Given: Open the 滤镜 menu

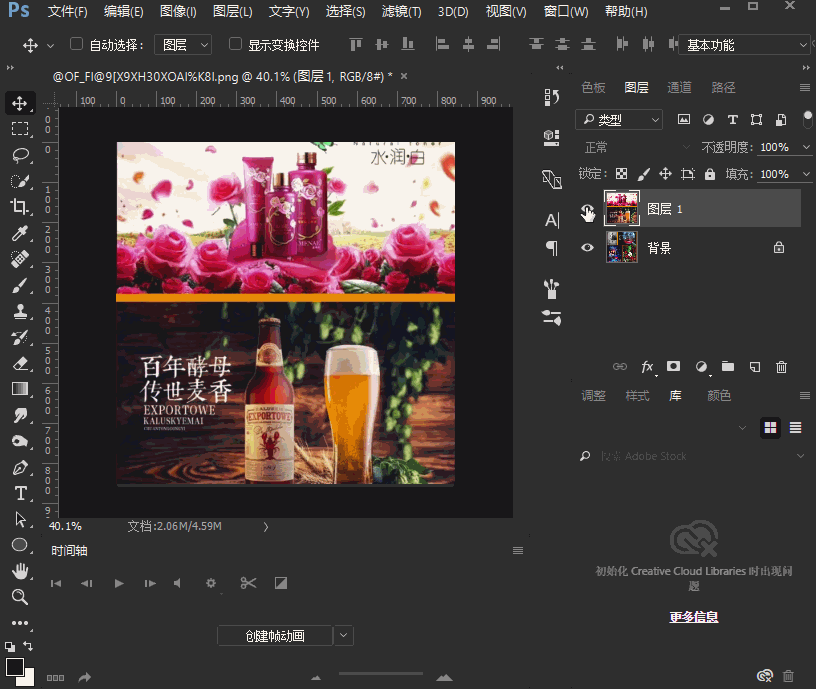Looking at the screenshot, I should click(x=400, y=11).
